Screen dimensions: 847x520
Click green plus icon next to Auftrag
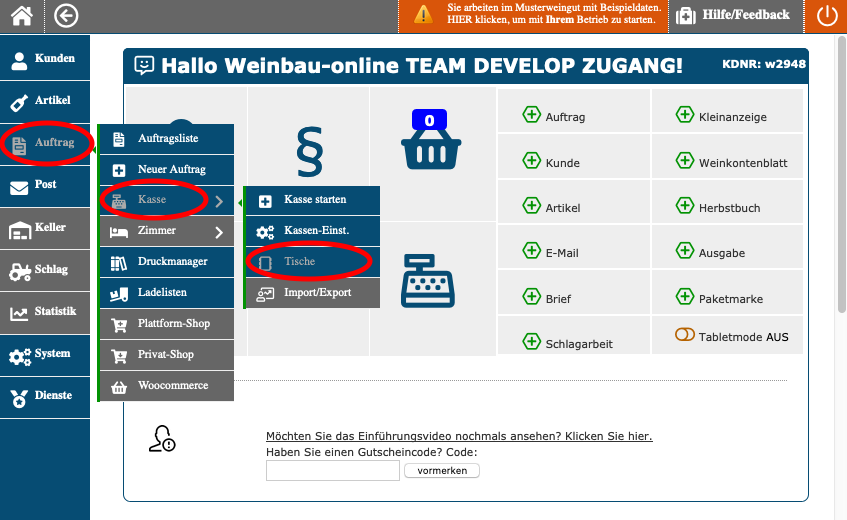[532, 115]
